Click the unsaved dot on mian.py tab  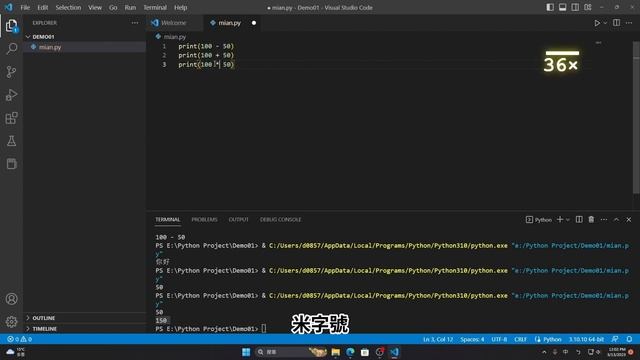[254, 23]
